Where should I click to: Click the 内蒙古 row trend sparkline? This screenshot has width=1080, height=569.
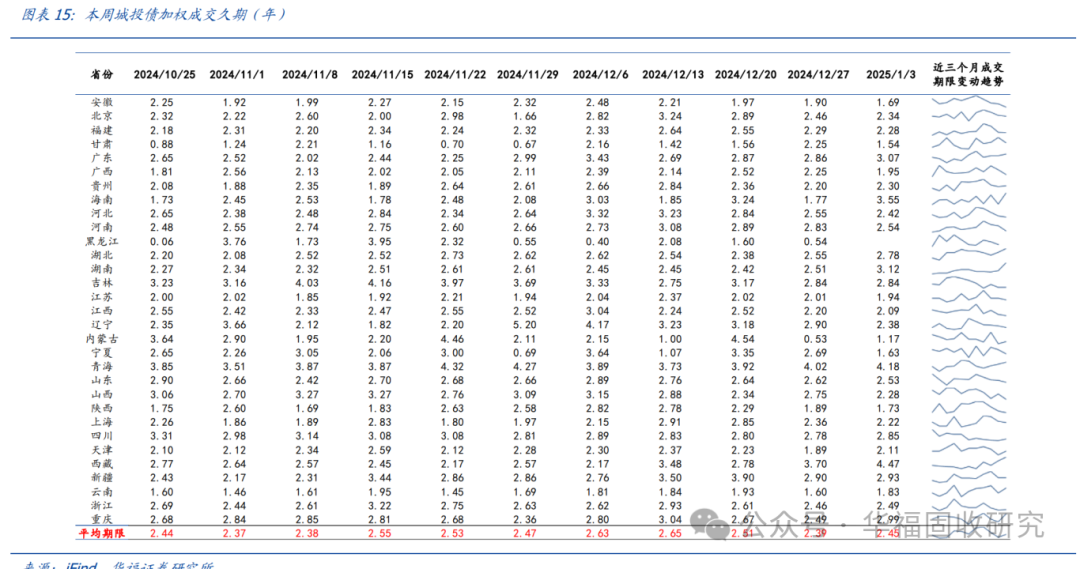968,339
